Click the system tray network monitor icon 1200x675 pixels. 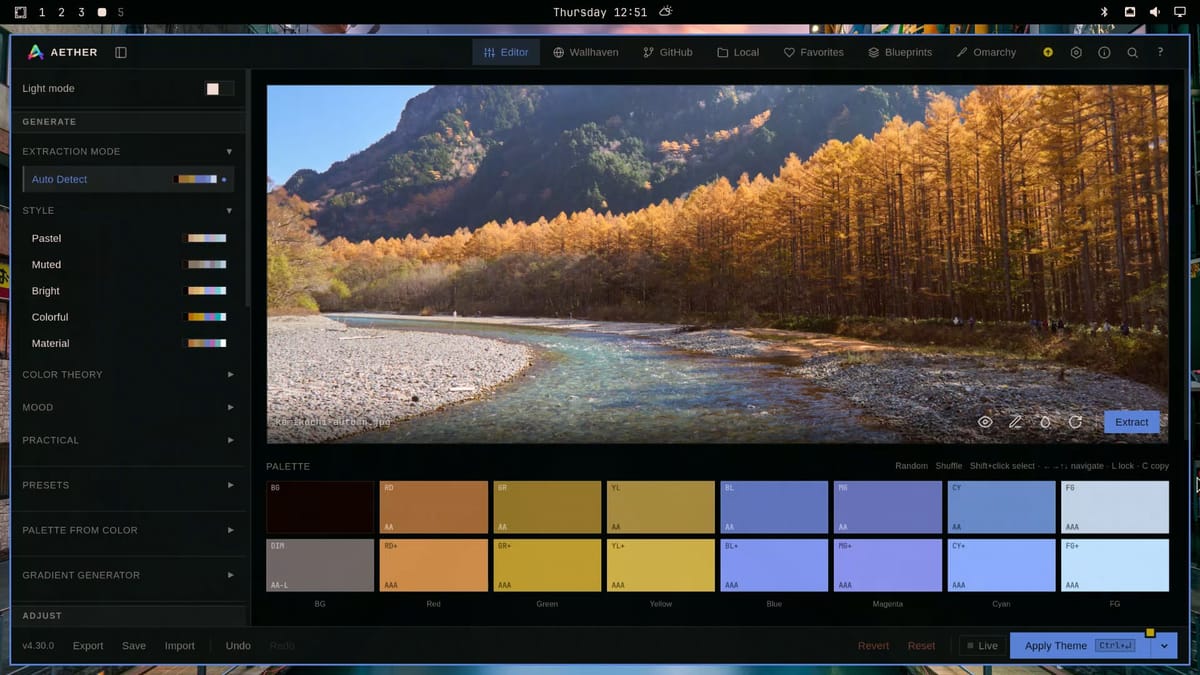tap(1180, 12)
